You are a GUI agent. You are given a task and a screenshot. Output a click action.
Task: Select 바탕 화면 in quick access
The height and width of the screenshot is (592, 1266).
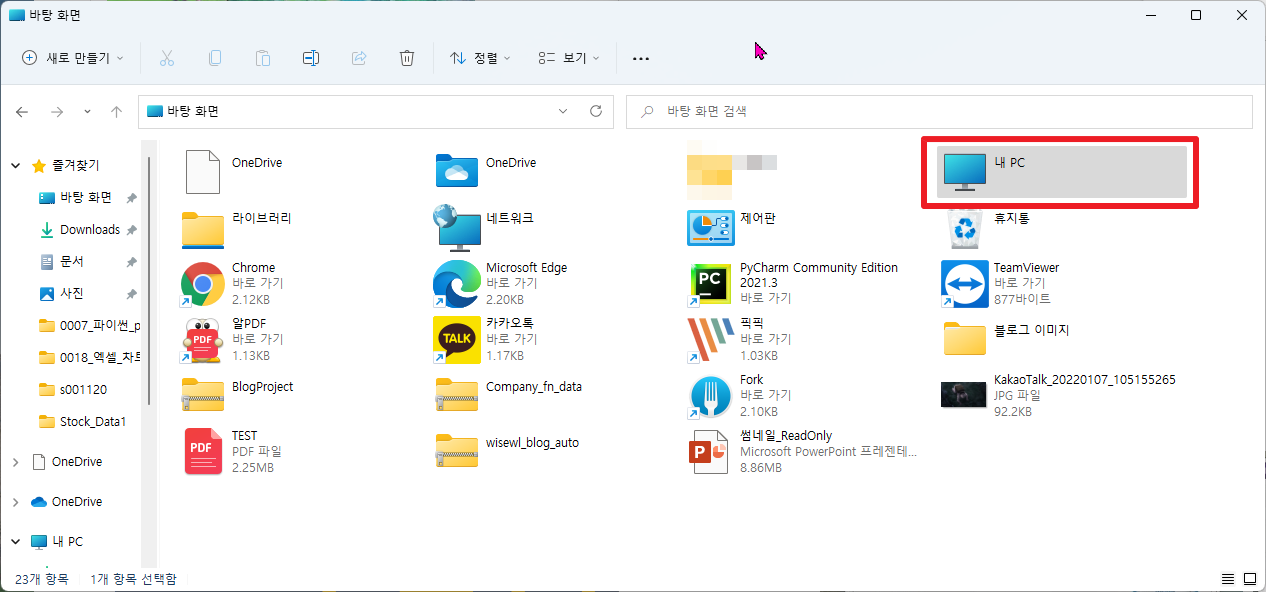86,197
